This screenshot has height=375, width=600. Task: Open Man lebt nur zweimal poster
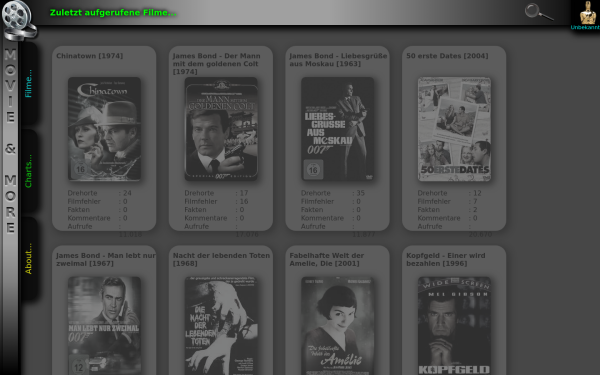point(104,326)
